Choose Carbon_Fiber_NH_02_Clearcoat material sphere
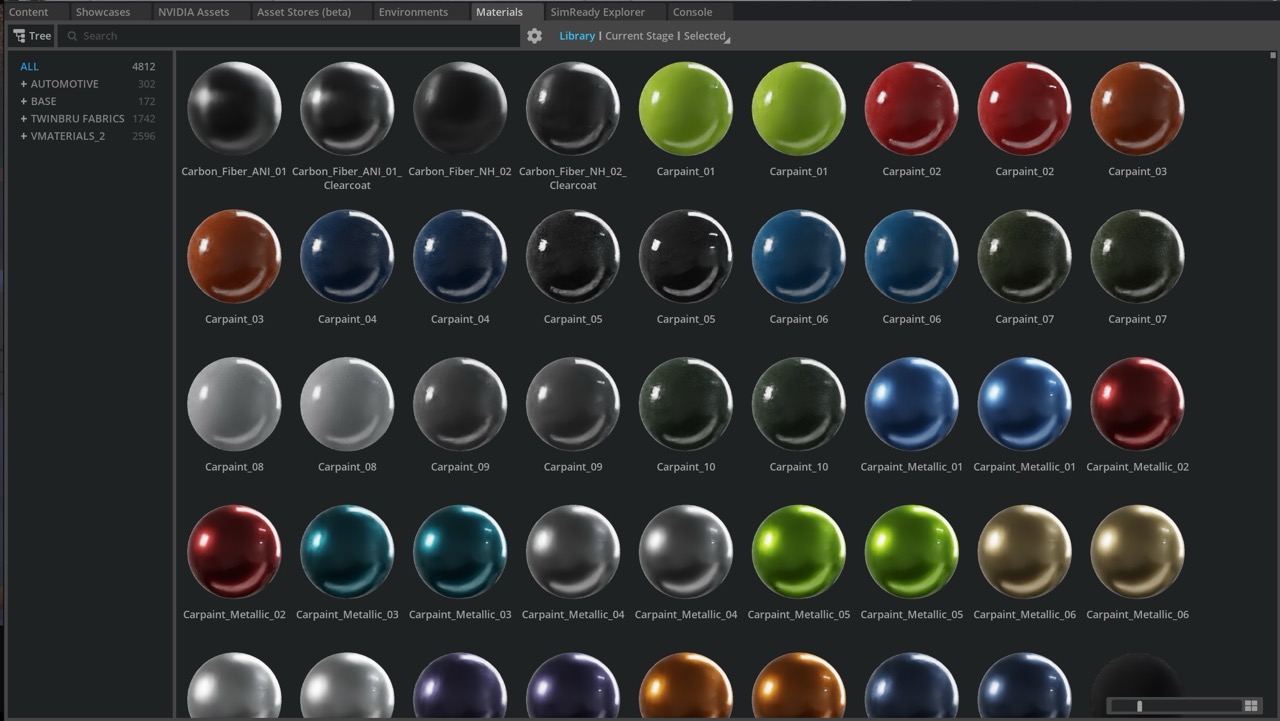The image size is (1280, 721). (x=573, y=108)
